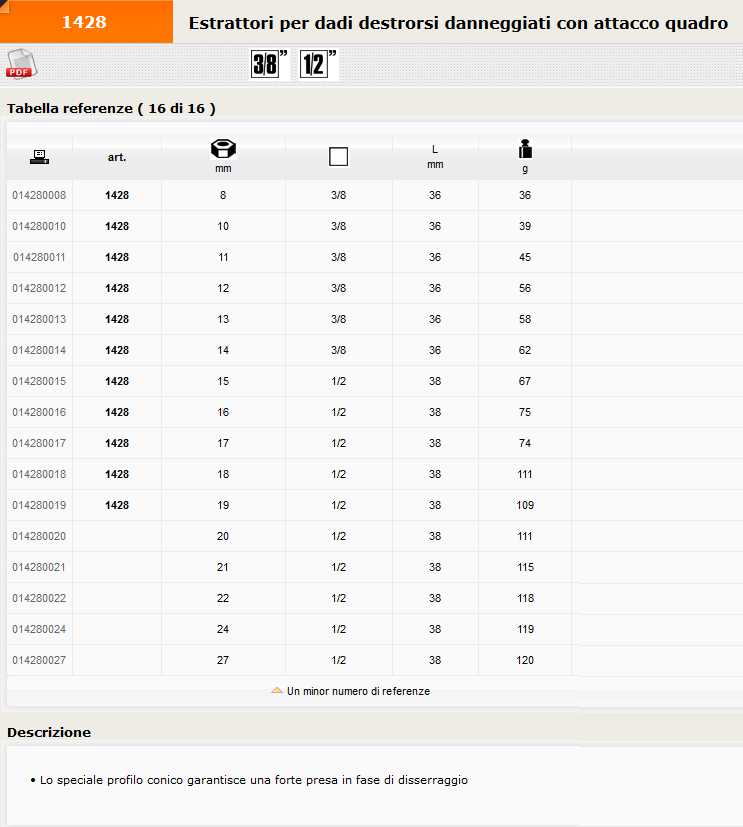The width and height of the screenshot is (743, 827).
Task: Click bold 1428 in row 014280019
Action: click(117, 505)
